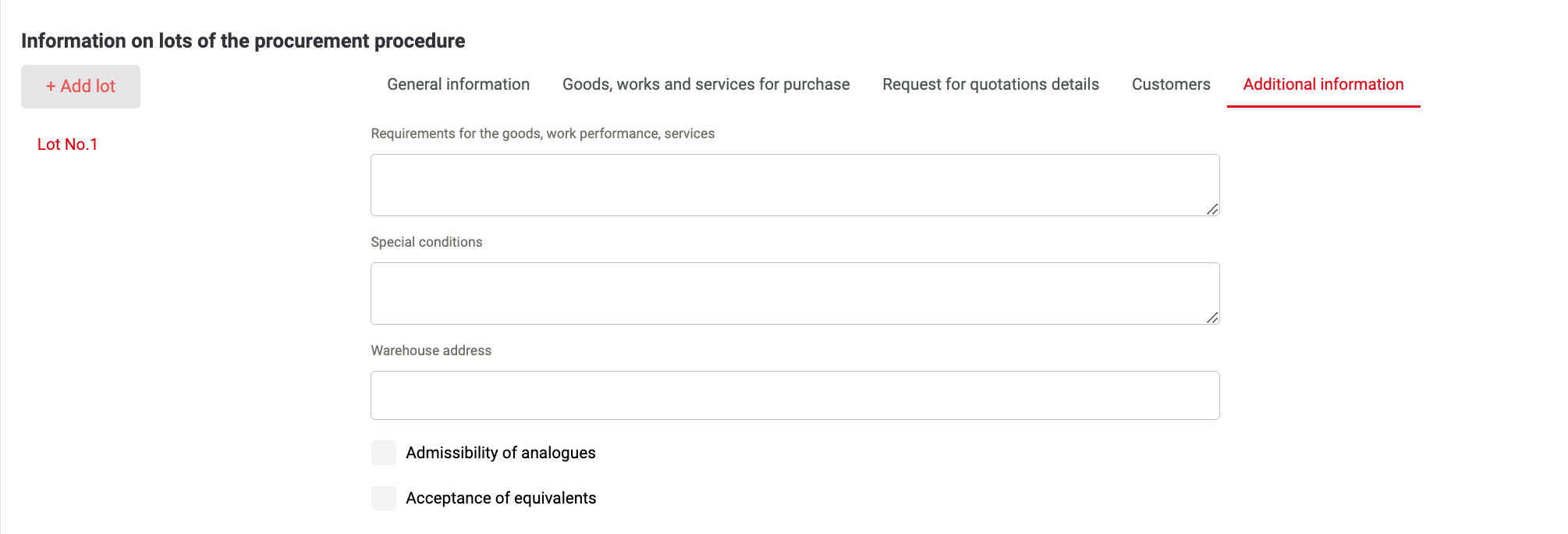Open the General information tab
1568x534 pixels.
(458, 84)
